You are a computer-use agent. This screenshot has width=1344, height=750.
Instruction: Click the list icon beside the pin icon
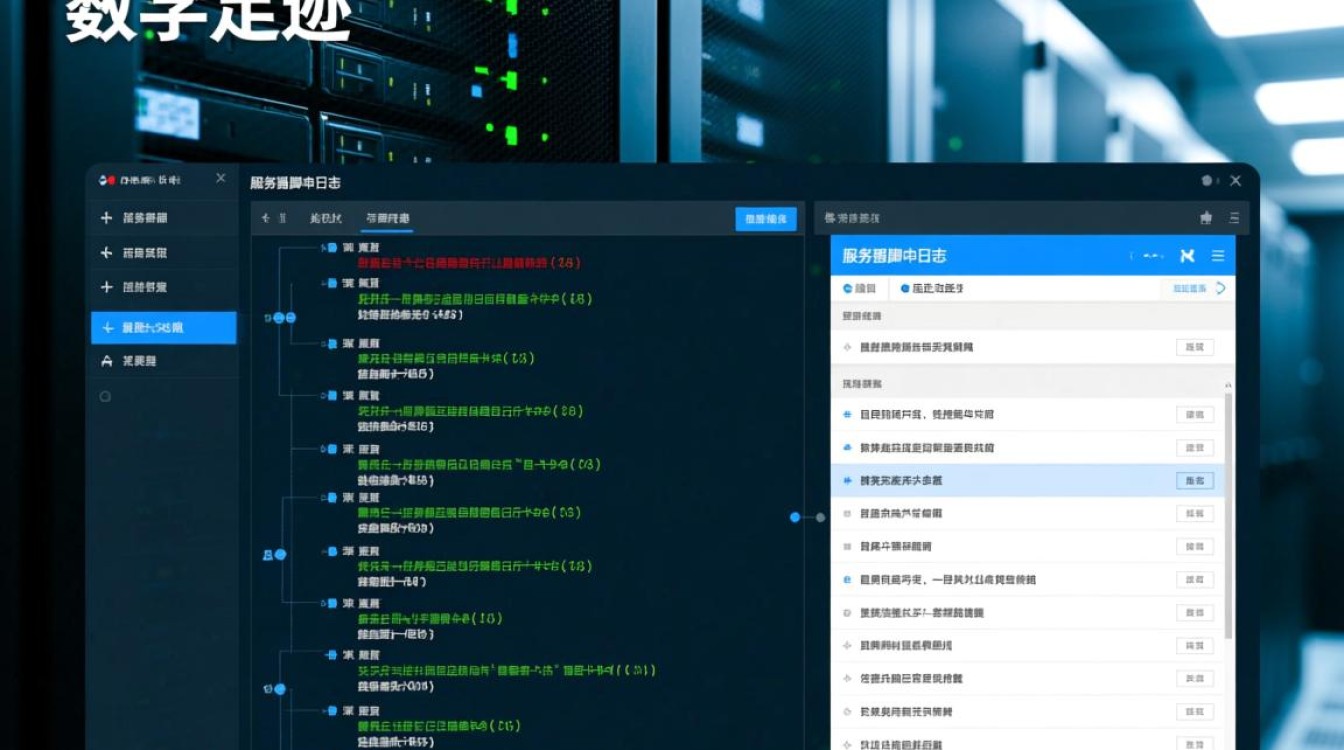tap(1234, 218)
